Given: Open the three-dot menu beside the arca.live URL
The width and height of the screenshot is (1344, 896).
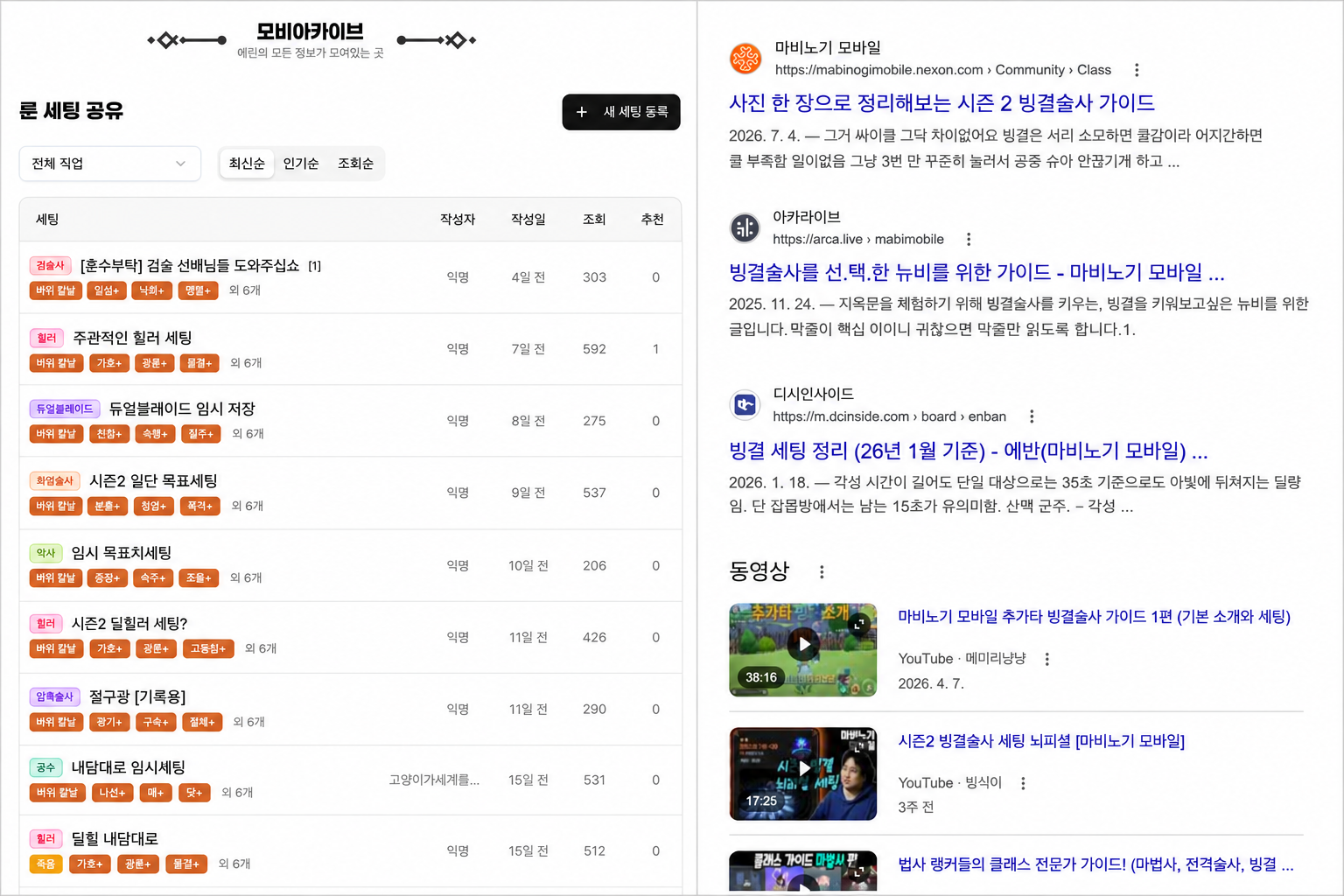Looking at the screenshot, I should pos(968,240).
